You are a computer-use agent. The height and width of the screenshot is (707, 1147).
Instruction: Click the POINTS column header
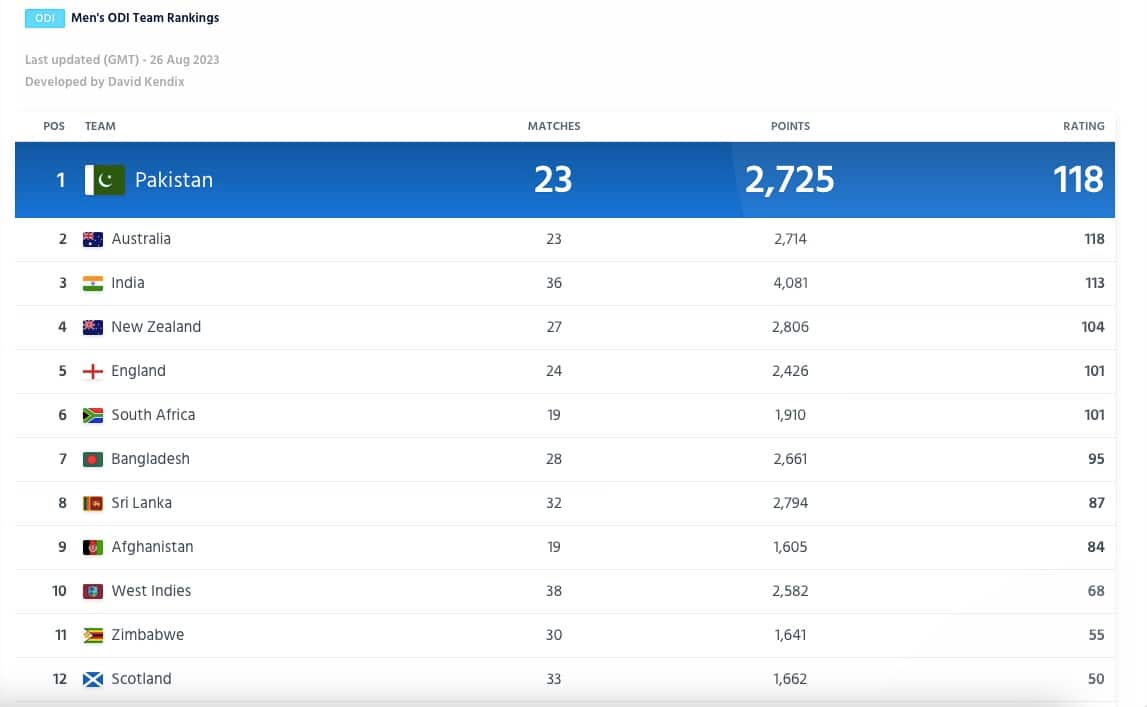click(790, 126)
